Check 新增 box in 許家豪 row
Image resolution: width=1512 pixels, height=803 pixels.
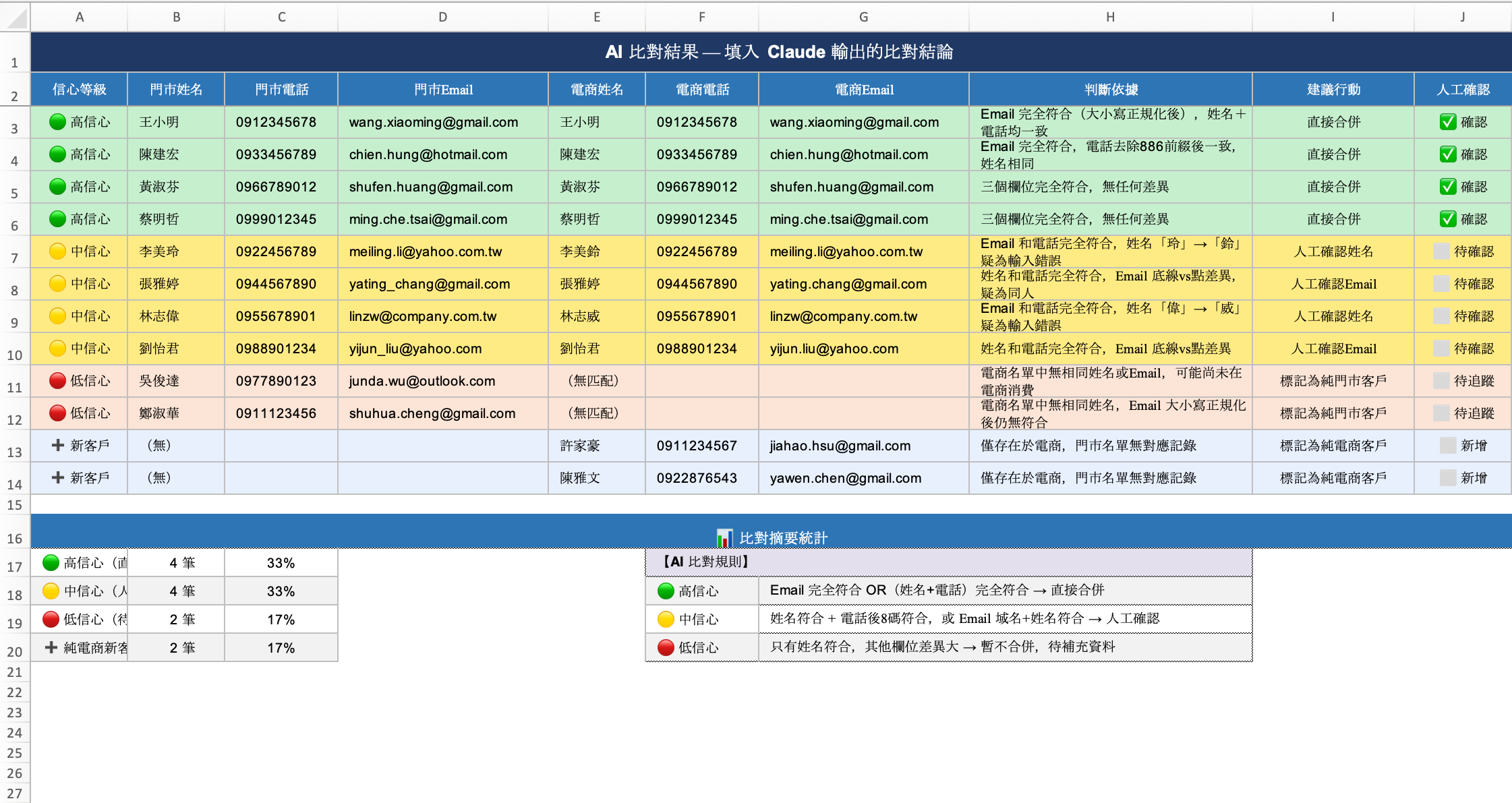(x=1447, y=446)
